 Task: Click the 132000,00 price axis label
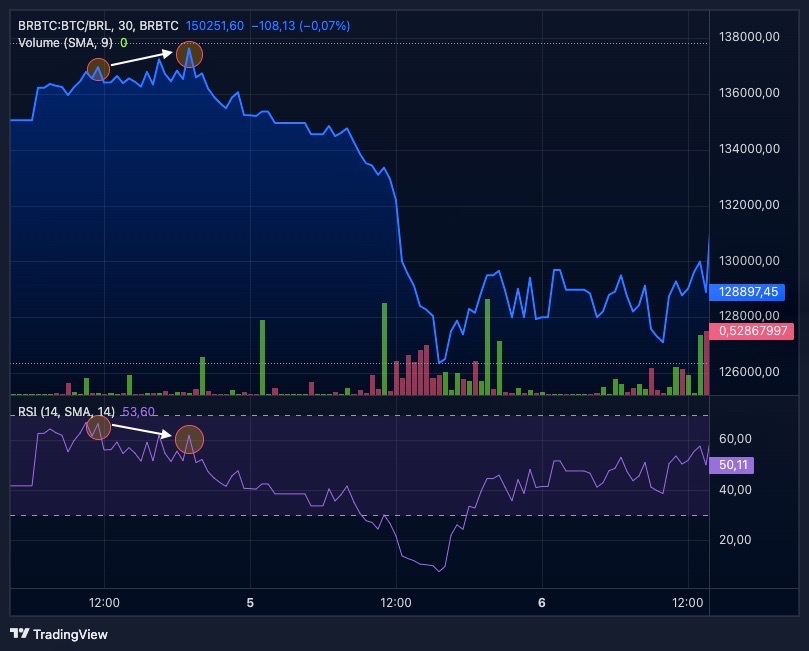(749, 205)
